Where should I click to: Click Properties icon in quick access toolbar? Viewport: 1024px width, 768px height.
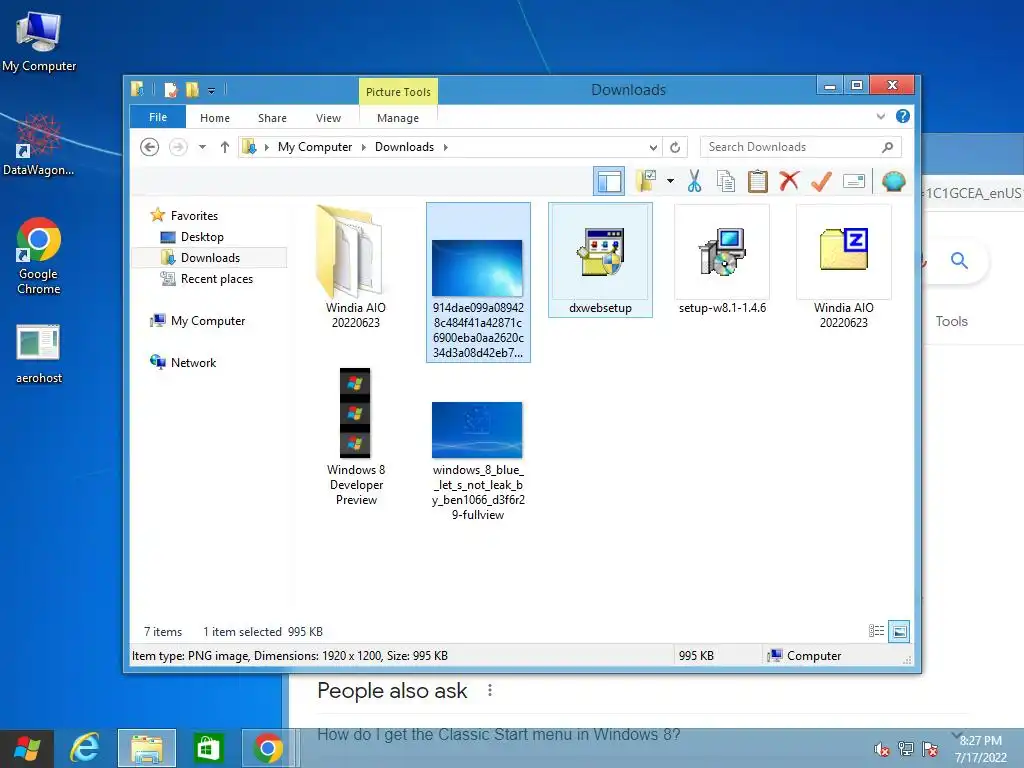[x=171, y=89]
